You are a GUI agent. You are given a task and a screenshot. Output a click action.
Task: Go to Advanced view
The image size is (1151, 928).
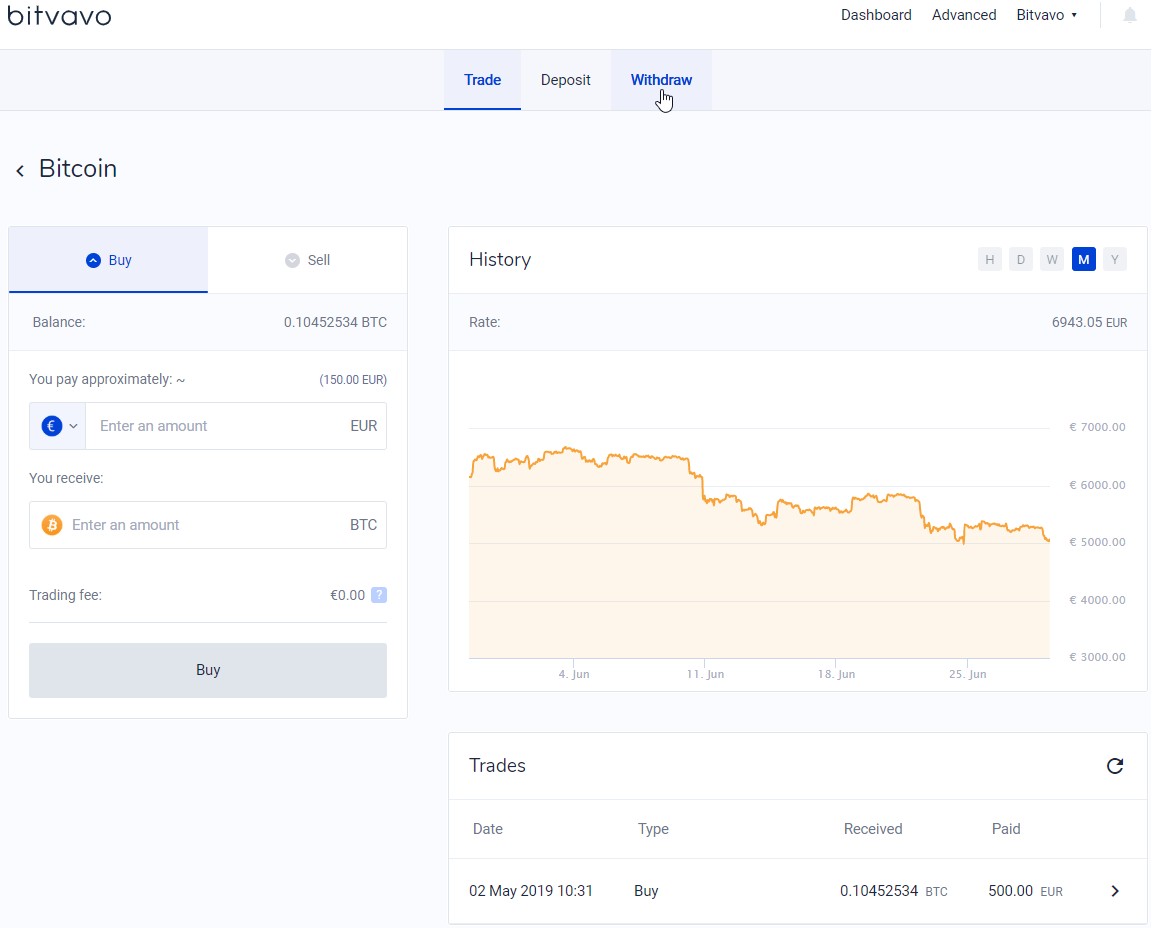tap(964, 15)
